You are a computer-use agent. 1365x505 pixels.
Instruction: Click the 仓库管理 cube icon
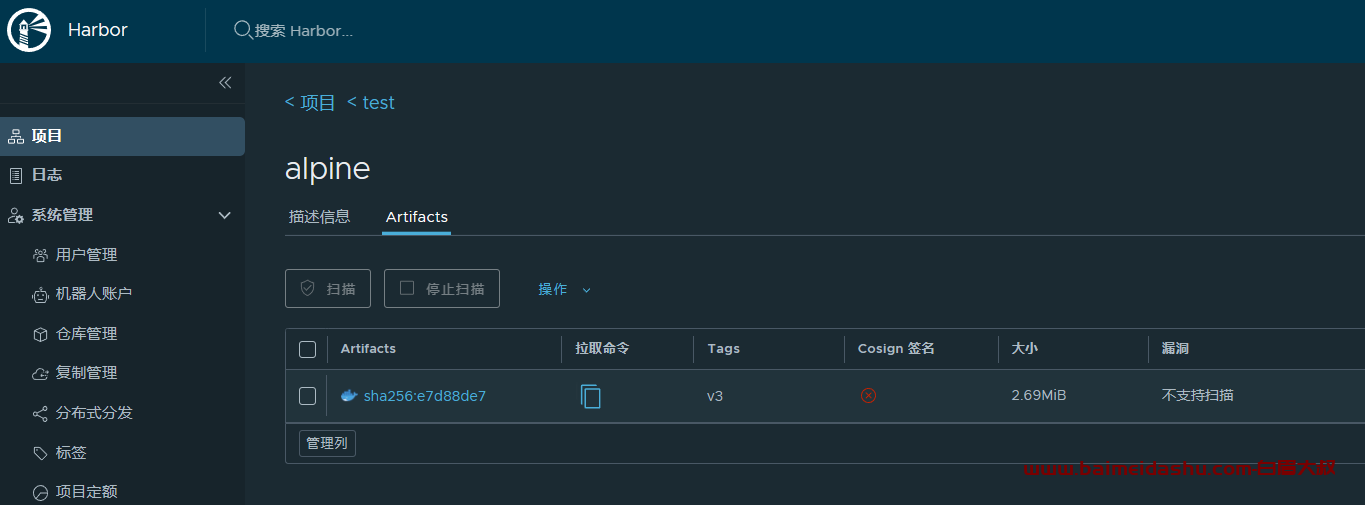click(x=40, y=334)
